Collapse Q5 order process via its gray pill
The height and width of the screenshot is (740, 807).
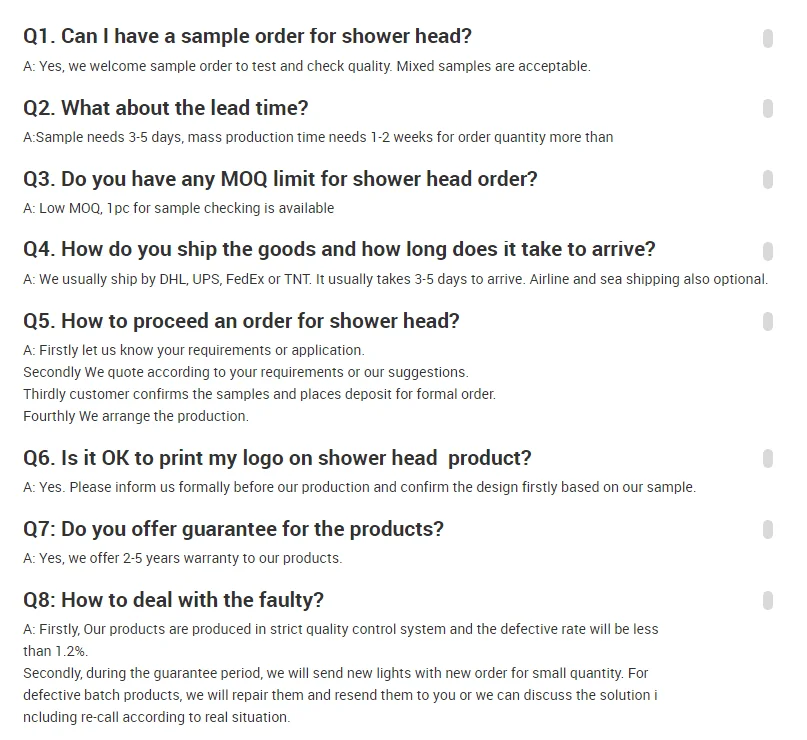[x=768, y=321]
